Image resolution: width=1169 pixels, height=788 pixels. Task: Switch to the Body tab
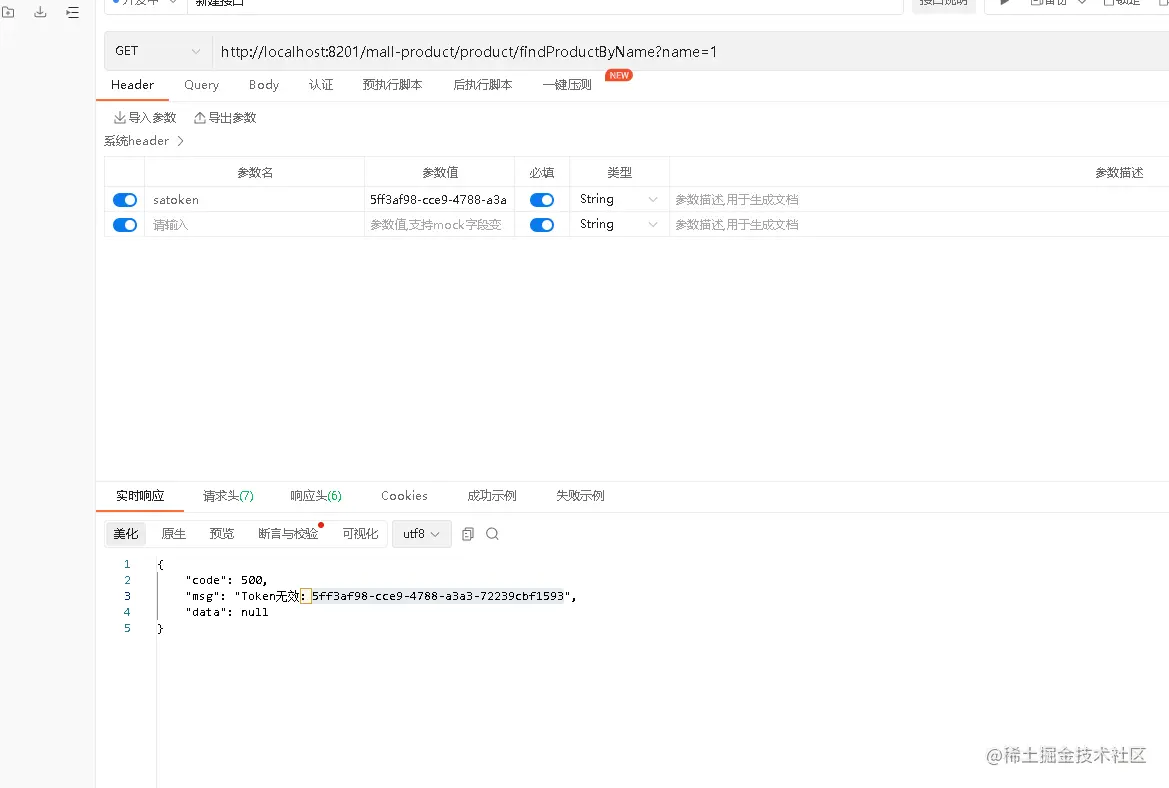[263, 85]
